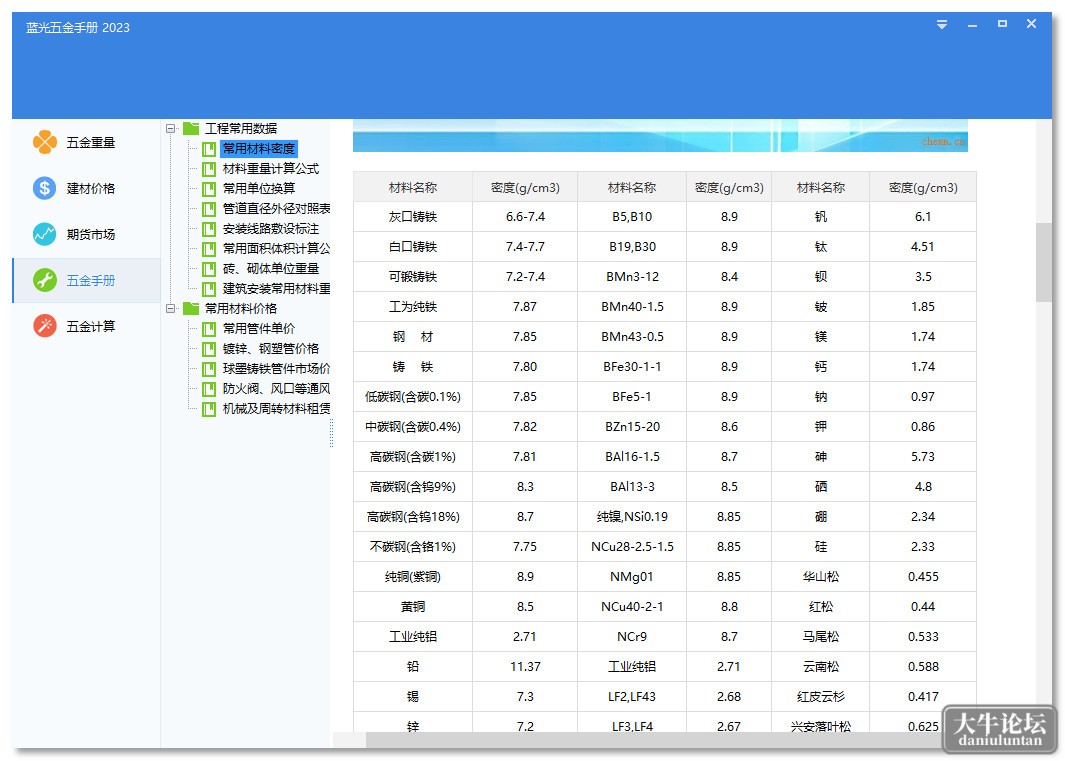
Task: Select the NCu28-2.5-1.5 table cell
Action: coord(632,547)
